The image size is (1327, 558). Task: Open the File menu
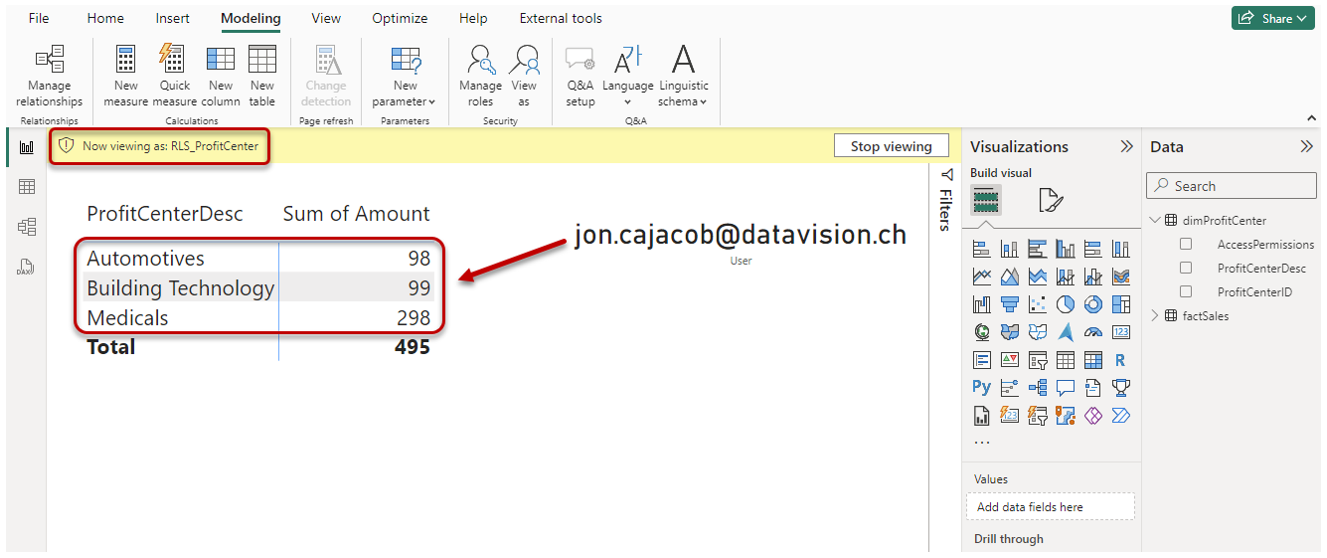[39, 18]
